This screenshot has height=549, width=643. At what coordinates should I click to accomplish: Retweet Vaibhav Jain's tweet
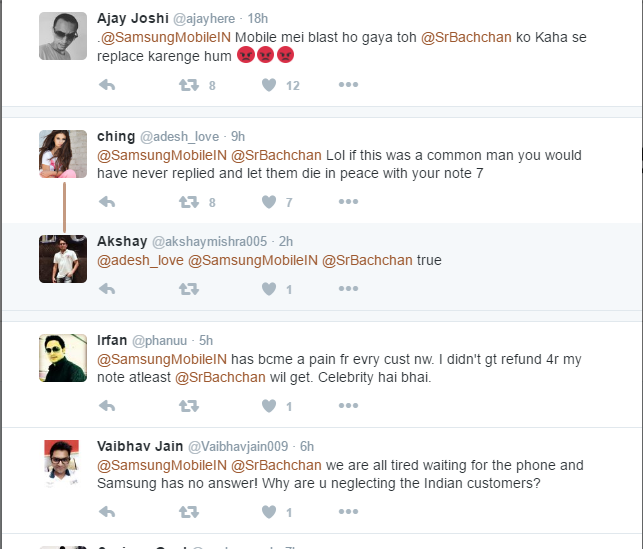tap(188, 512)
